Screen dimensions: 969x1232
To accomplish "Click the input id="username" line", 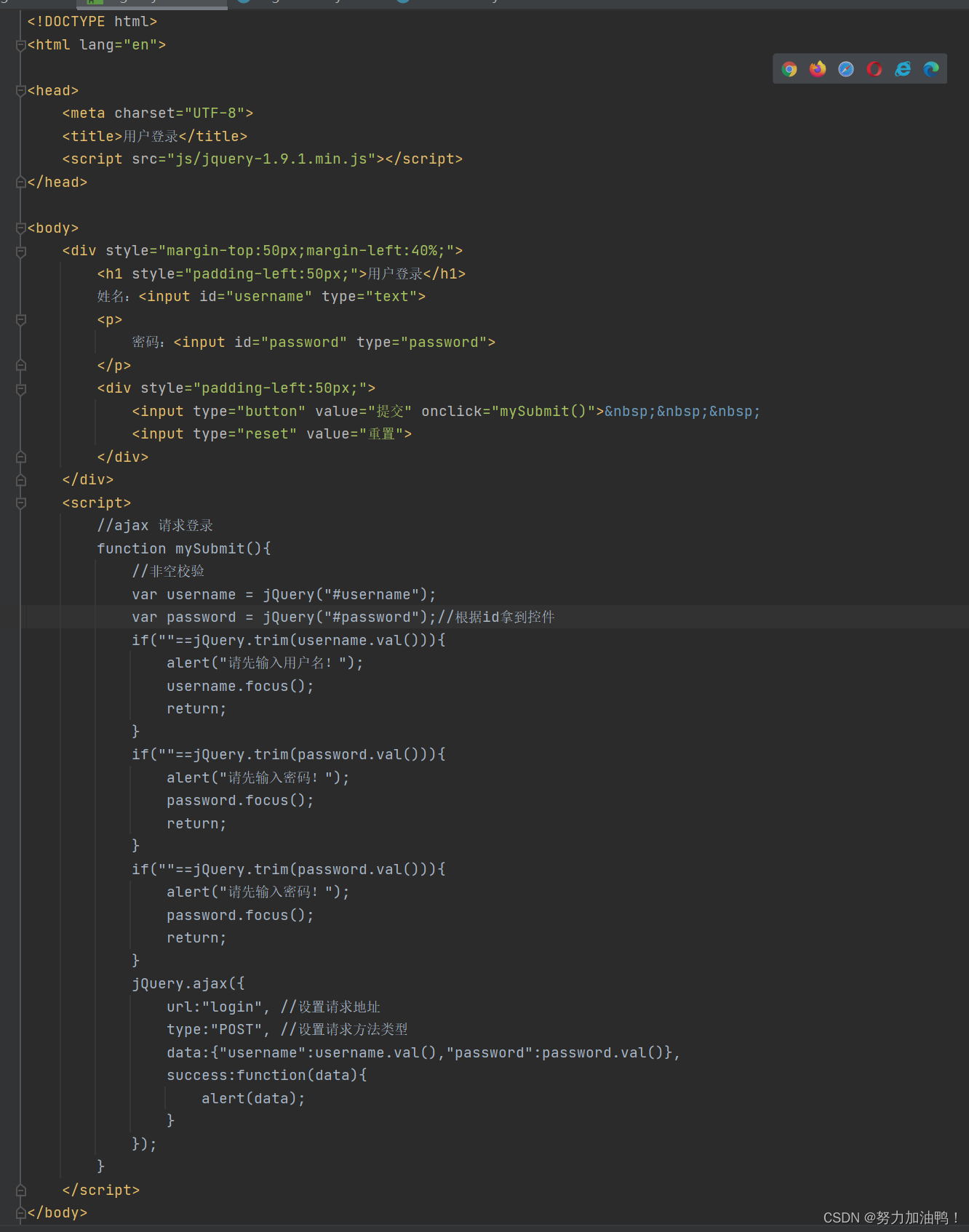I will click(x=262, y=297).
